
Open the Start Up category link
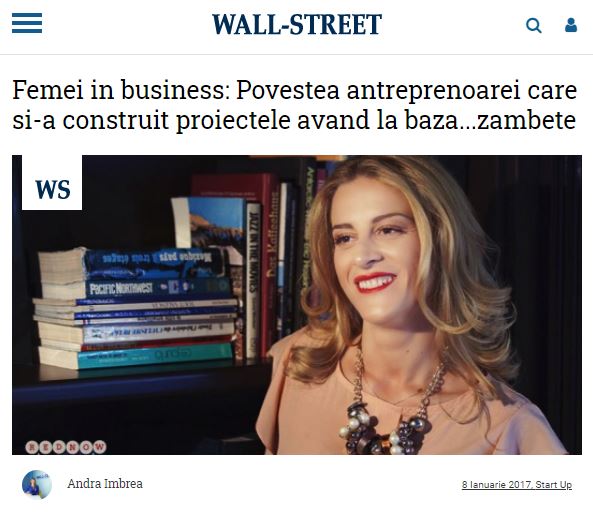(x=554, y=485)
